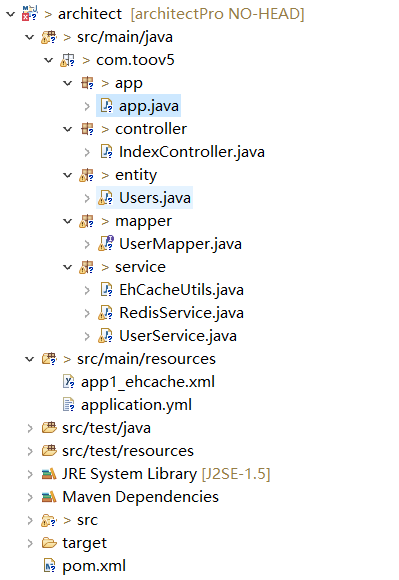The height and width of the screenshot is (580, 399).
Task: Select app.java in the tree
Action: [x=149, y=106]
